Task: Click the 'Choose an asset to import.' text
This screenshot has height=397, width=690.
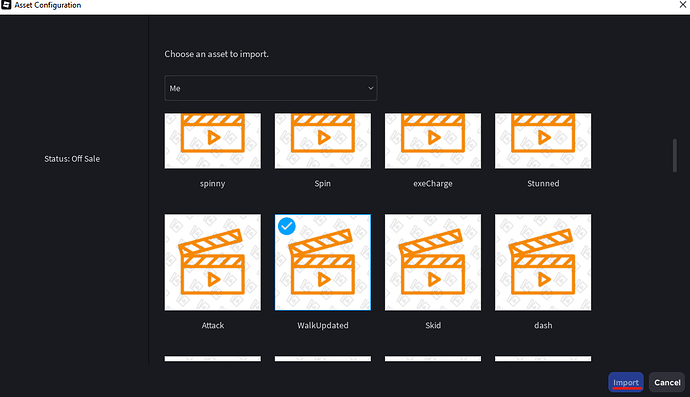Action: tap(216, 54)
